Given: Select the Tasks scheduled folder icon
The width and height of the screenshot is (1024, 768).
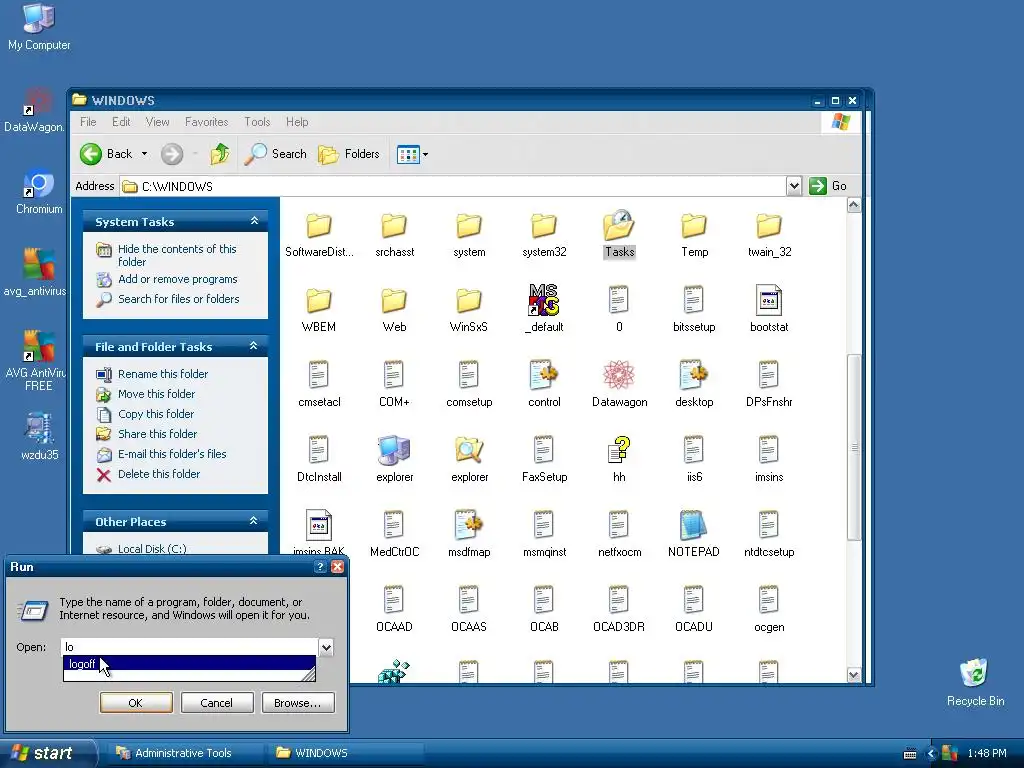Looking at the screenshot, I should point(618,225).
